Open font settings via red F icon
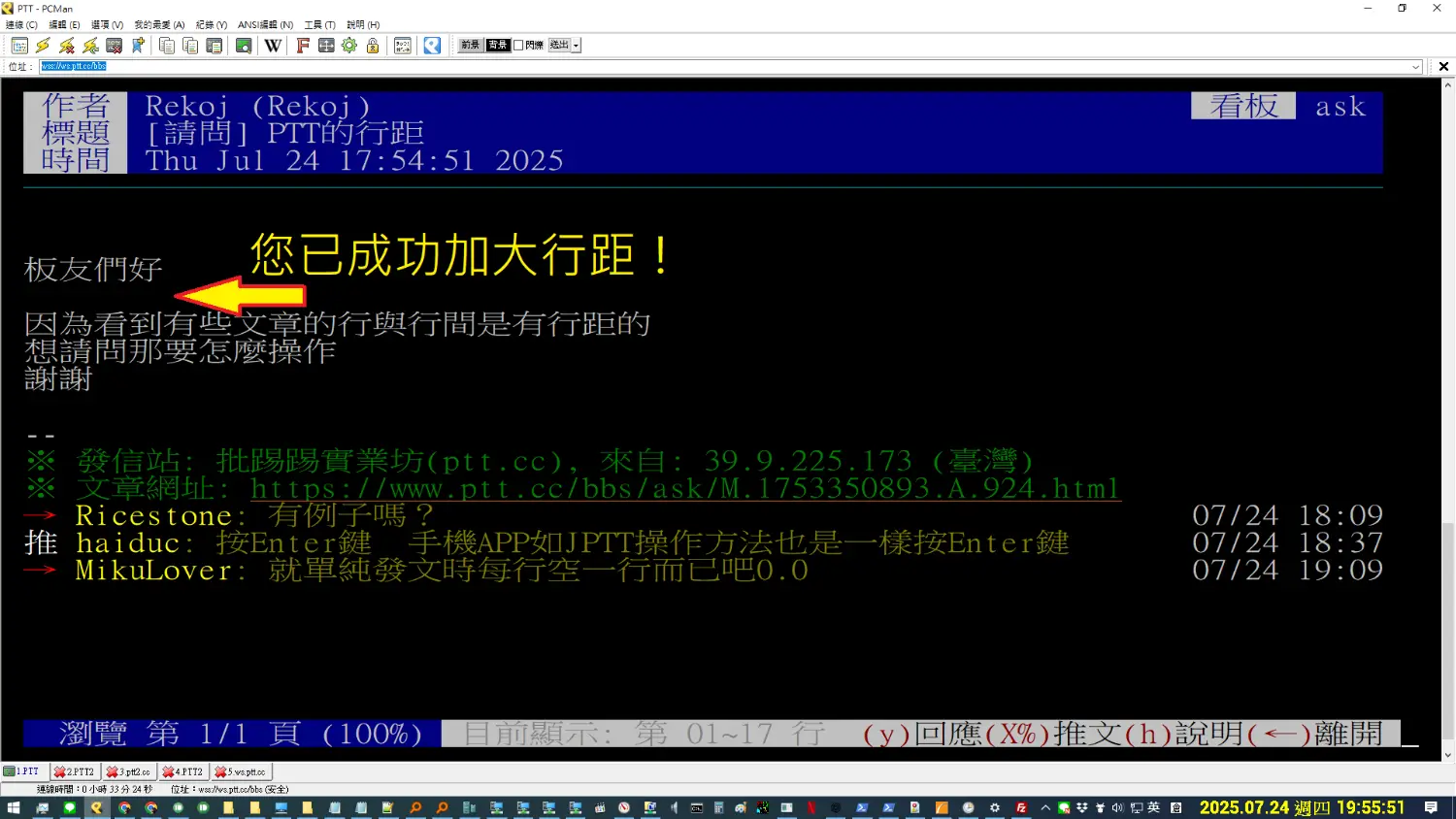 303,46
